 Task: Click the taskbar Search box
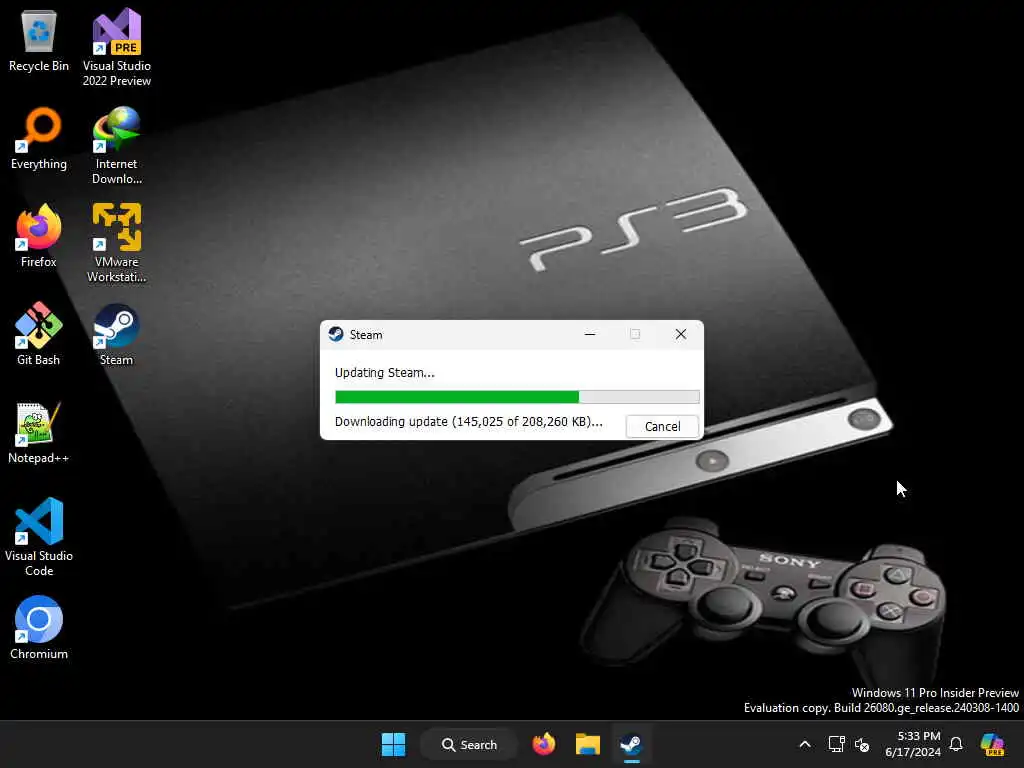pos(469,744)
